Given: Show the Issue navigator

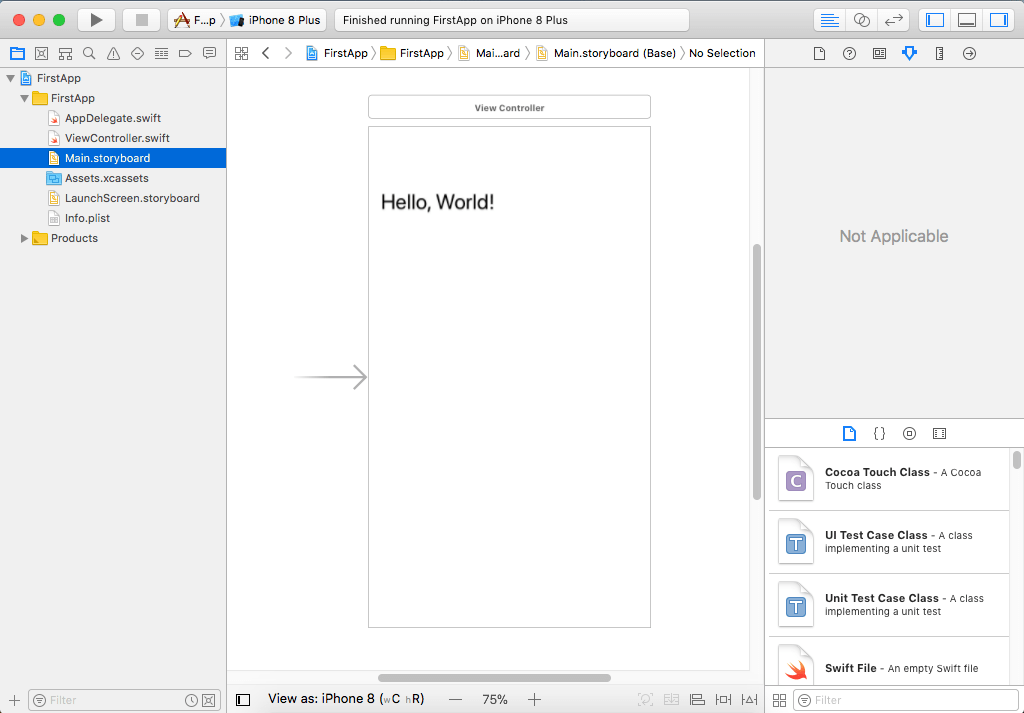Looking at the screenshot, I should tap(113, 53).
